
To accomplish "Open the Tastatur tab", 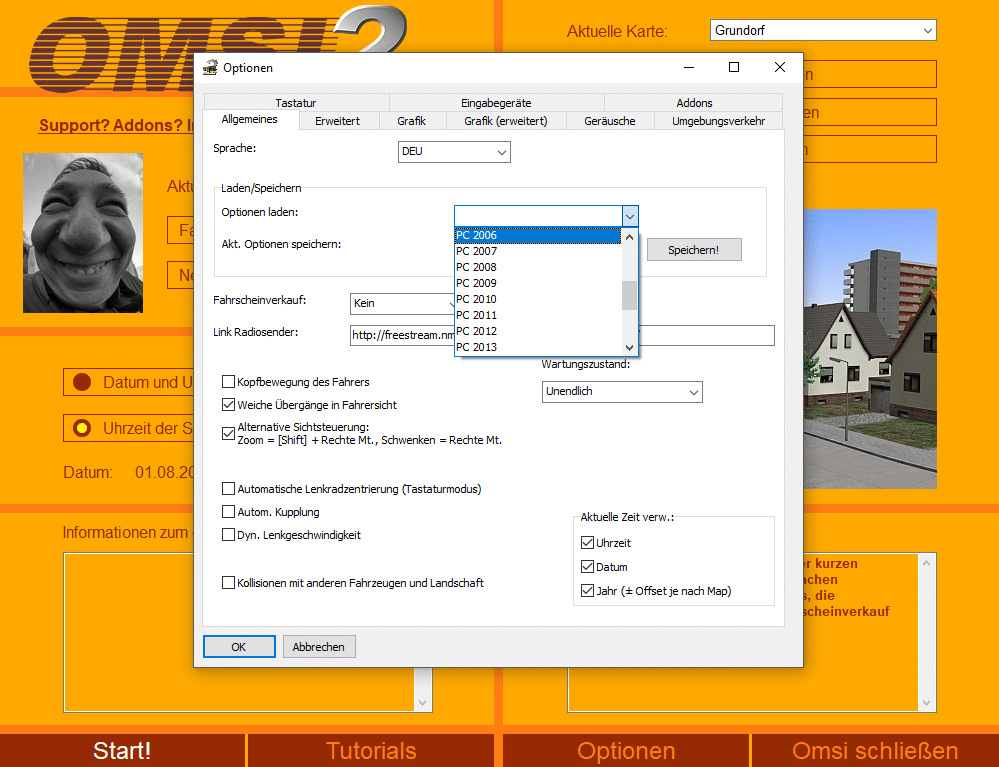I will coord(296,103).
